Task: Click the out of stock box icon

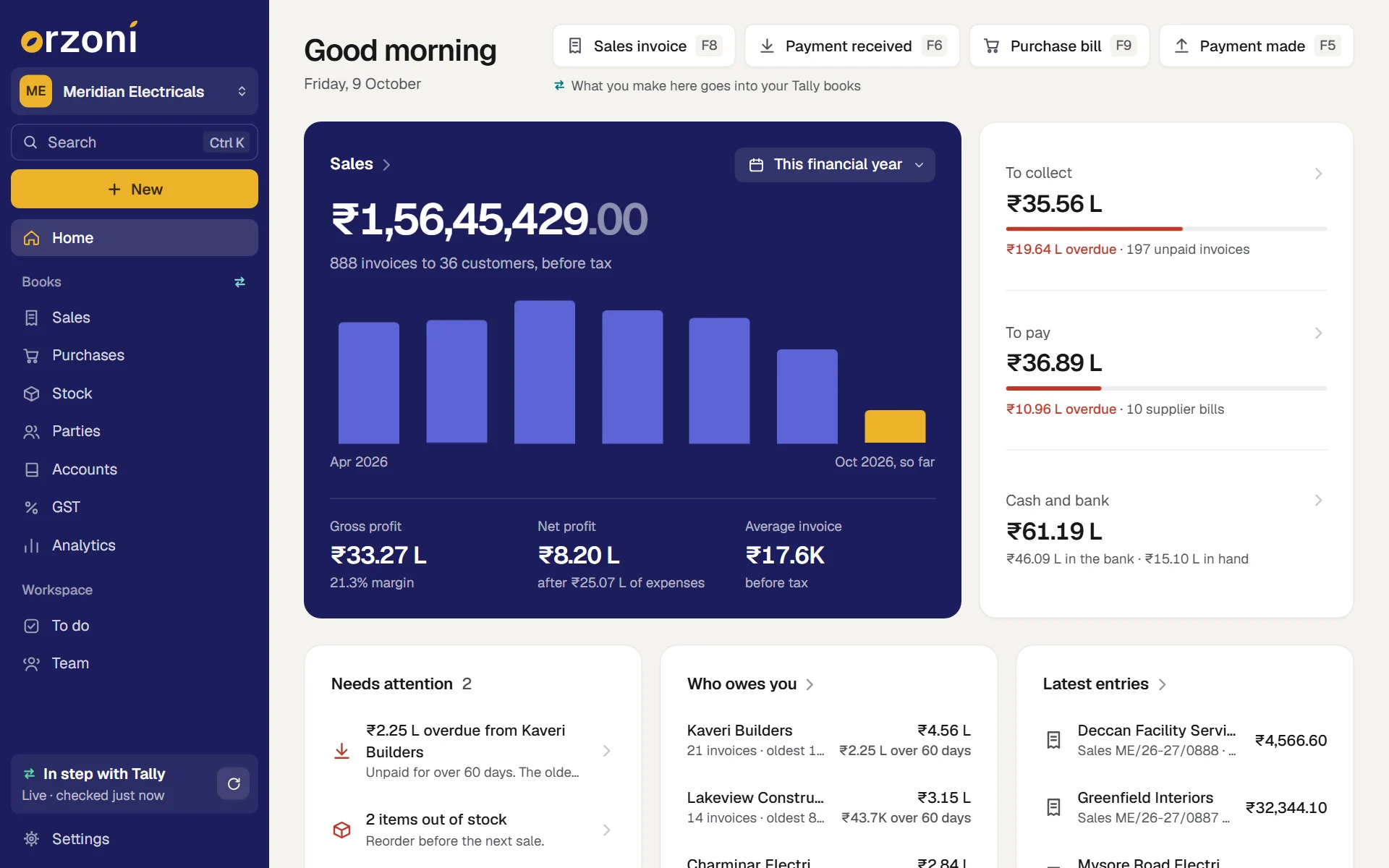Action: coord(341,830)
